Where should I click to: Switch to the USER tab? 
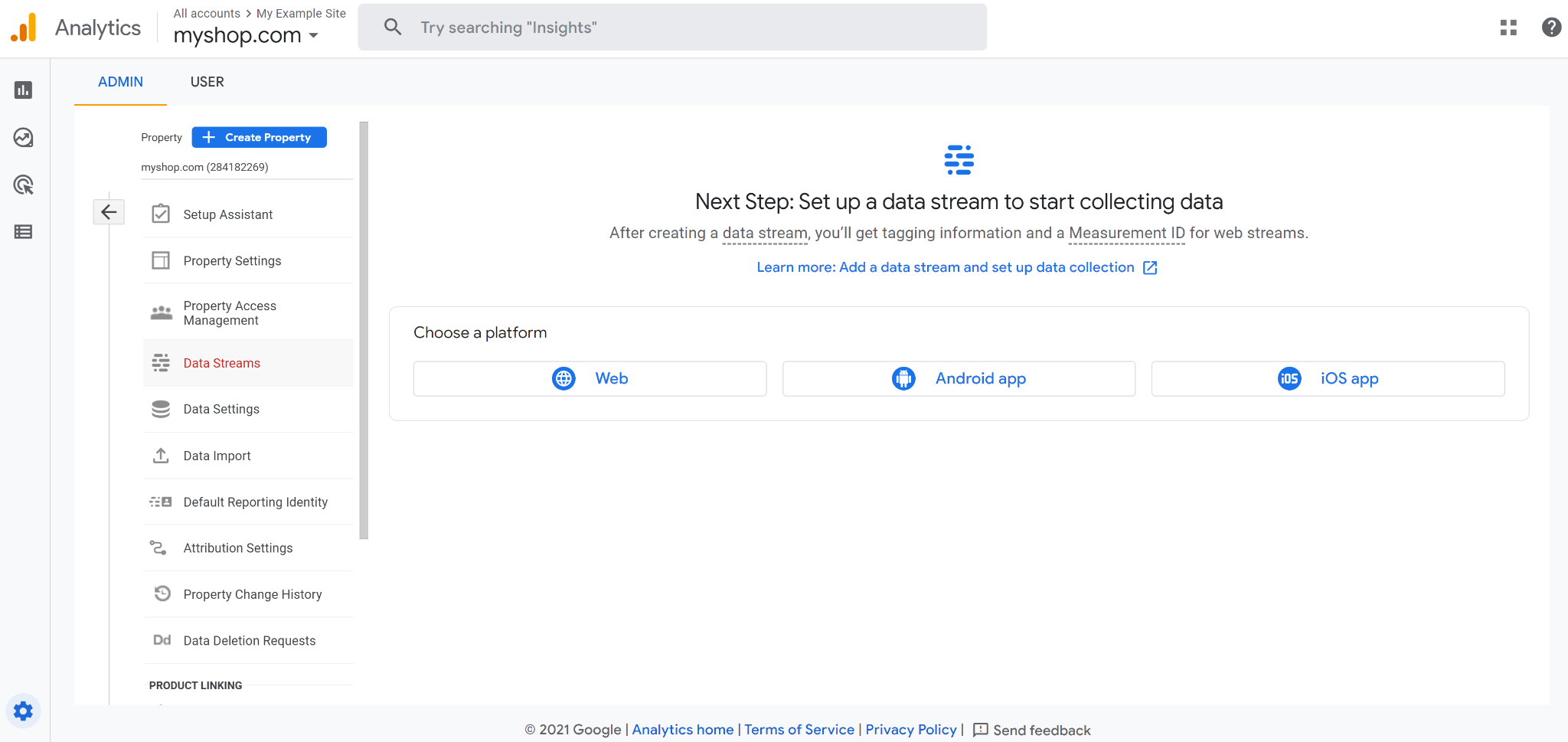tap(207, 82)
